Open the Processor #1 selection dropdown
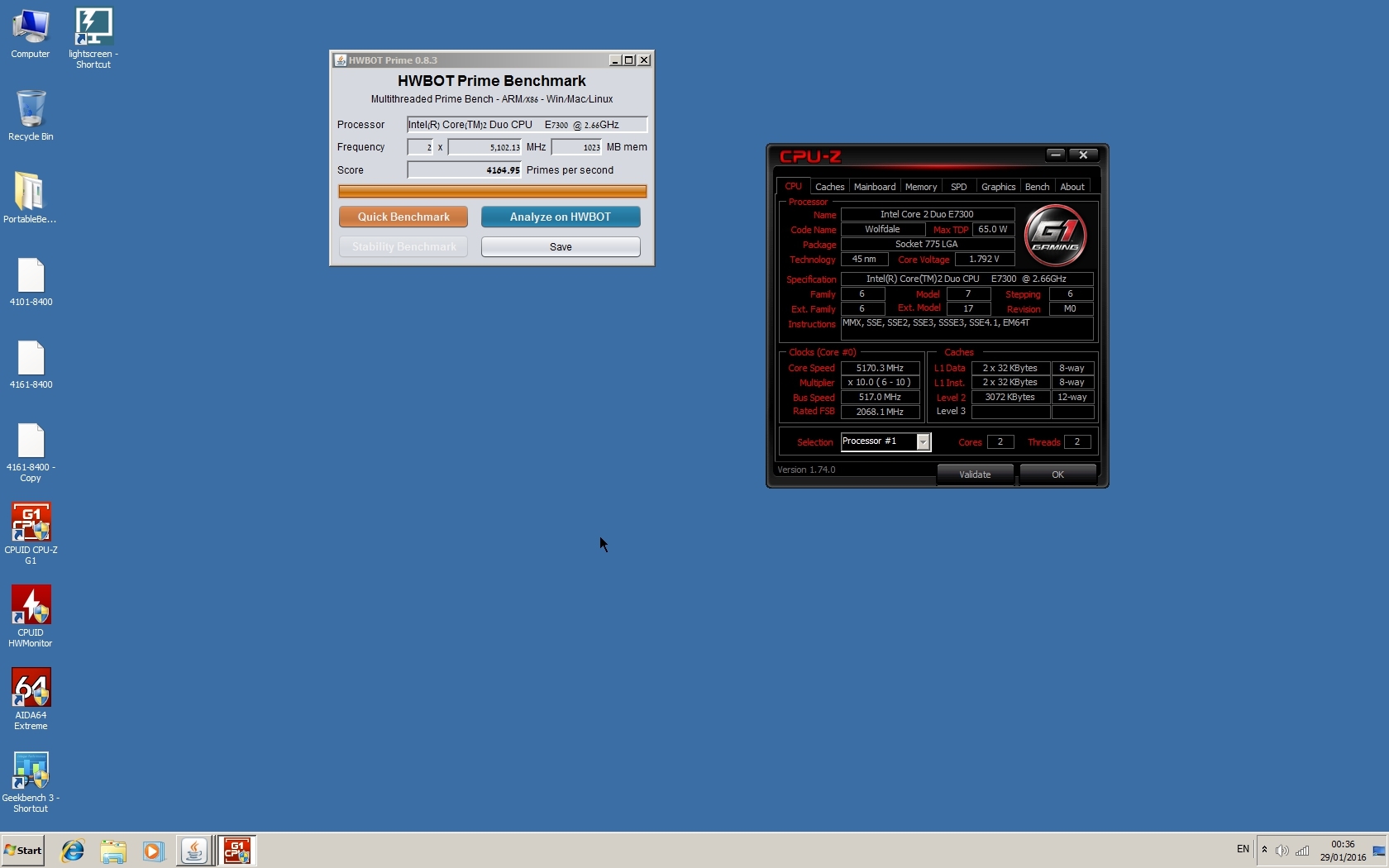 (x=886, y=441)
